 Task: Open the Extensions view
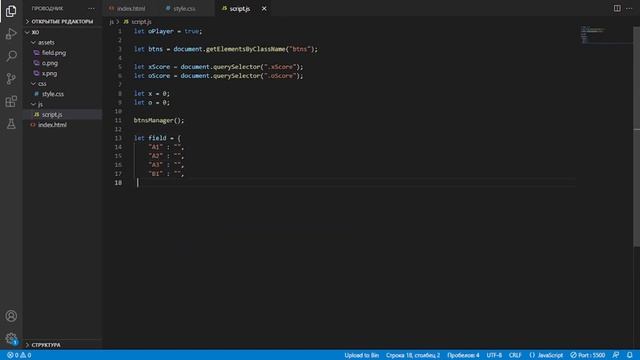click(11, 101)
